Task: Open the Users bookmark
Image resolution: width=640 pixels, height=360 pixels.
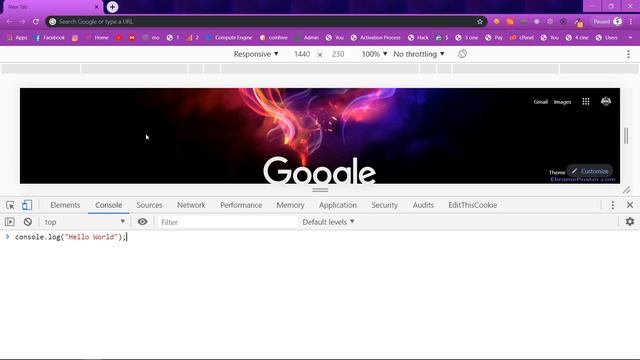Action: click(607, 38)
